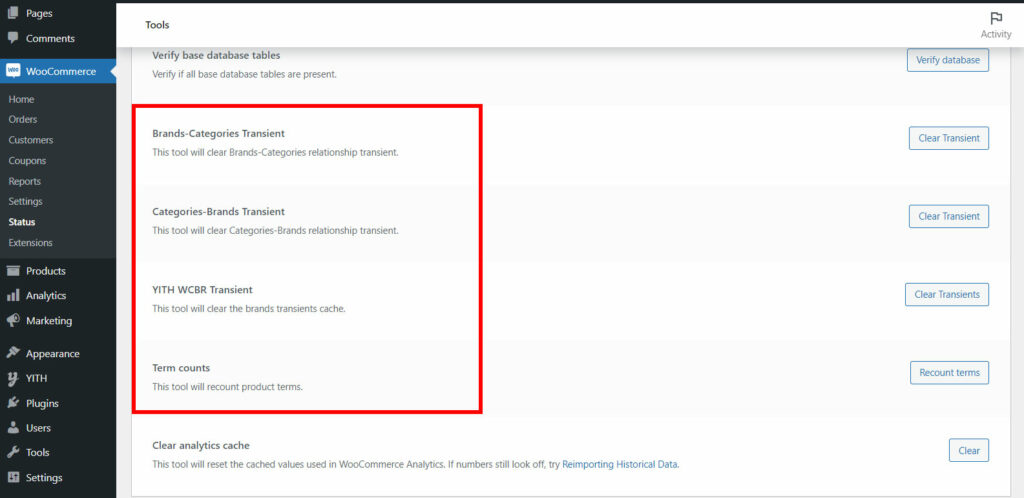The width and height of the screenshot is (1024, 498).
Task: Go to WooCommerce Orders
Action: [23, 119]
